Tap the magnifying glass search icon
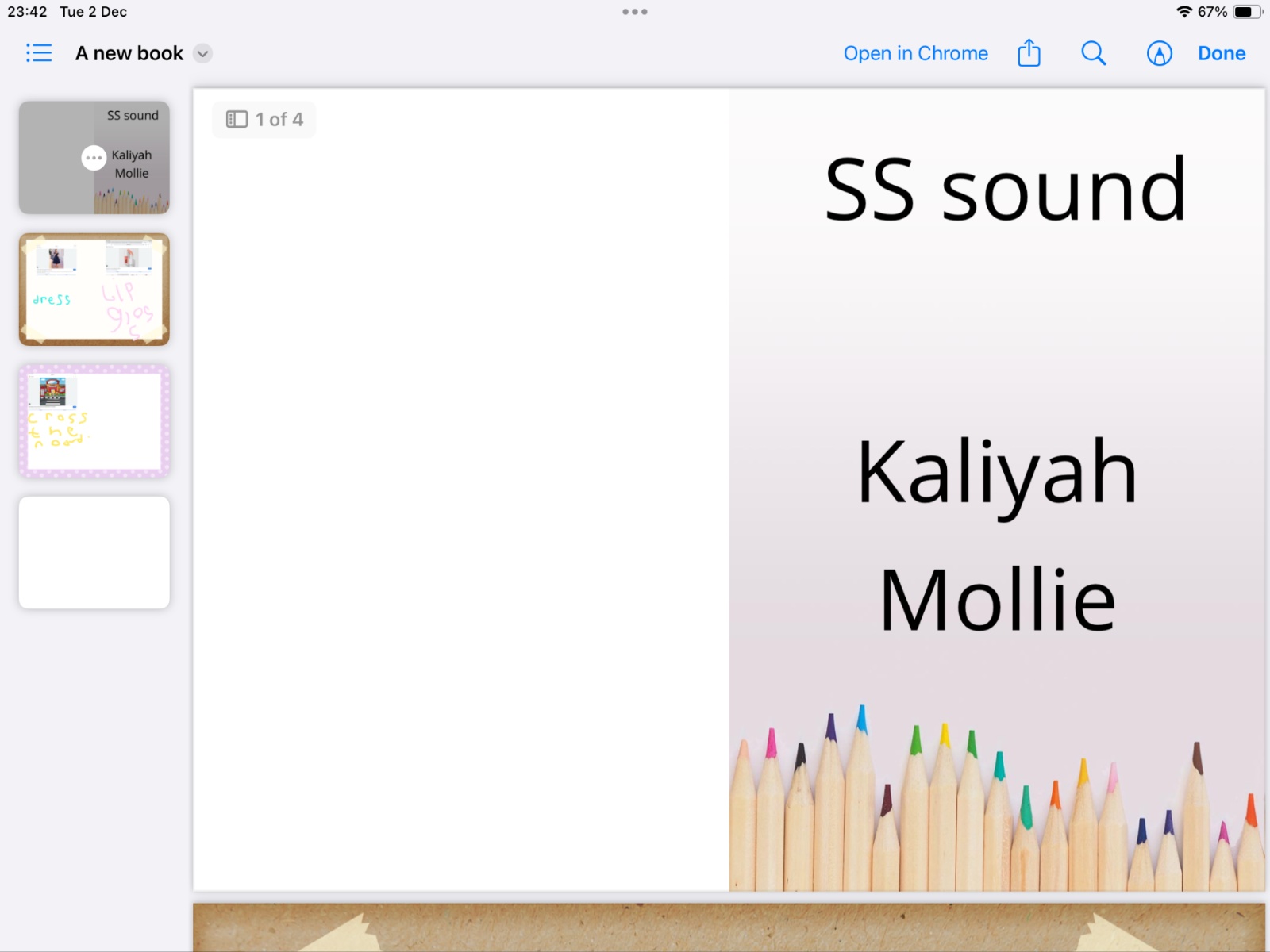 (1093, 53)
